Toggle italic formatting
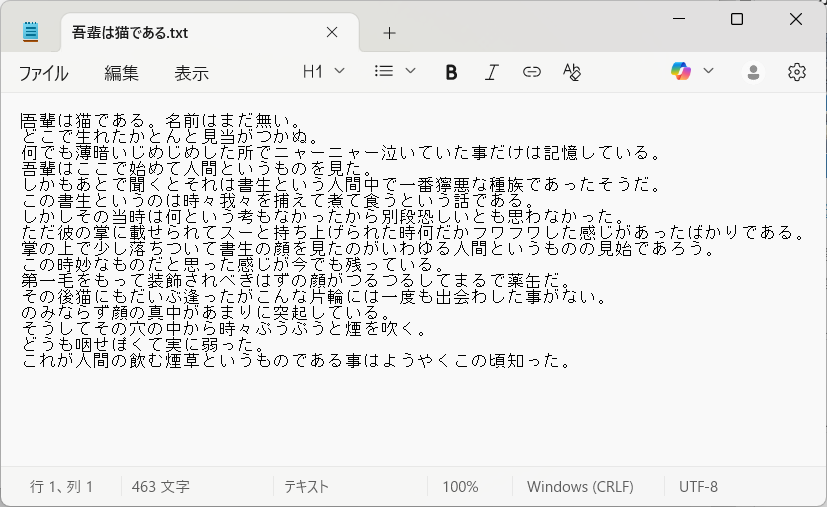Screen dimensions: 827x507 click(492, 72)
